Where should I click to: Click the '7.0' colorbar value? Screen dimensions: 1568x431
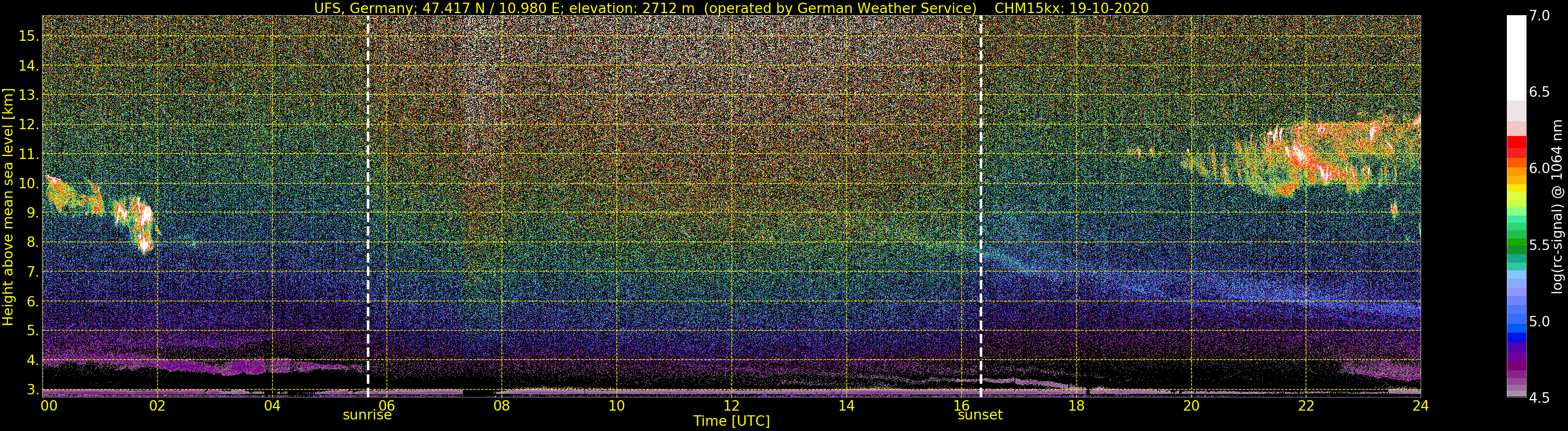[x=1539, y=16]
